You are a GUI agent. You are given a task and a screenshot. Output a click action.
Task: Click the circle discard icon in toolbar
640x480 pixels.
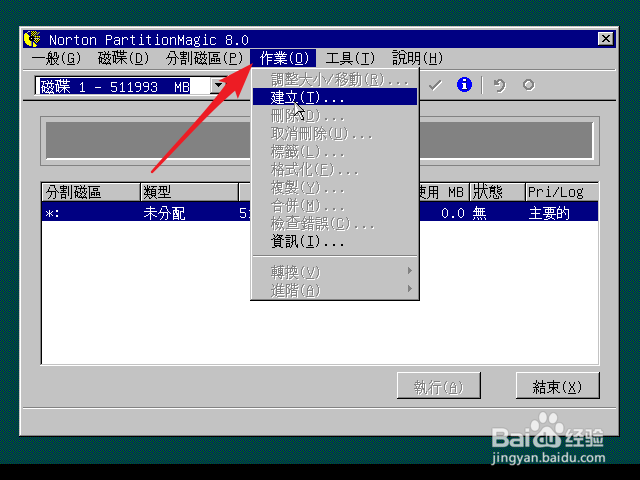click(x=529, y=85)
